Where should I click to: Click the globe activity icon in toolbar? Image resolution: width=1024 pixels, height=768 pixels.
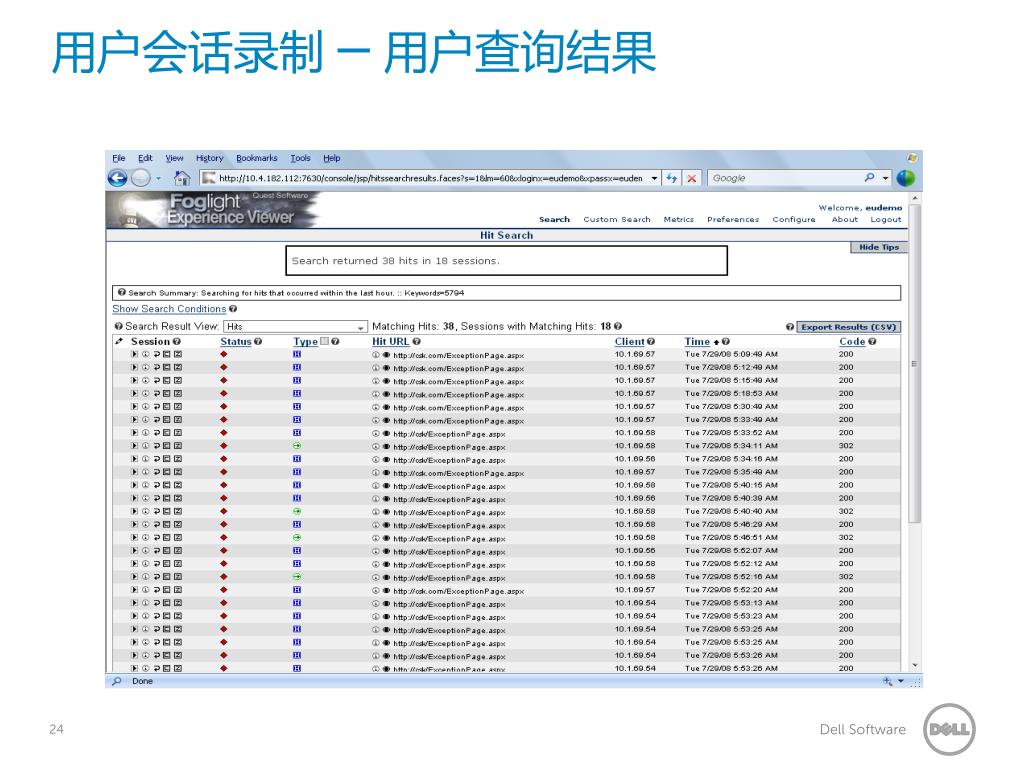coord(906,178)
